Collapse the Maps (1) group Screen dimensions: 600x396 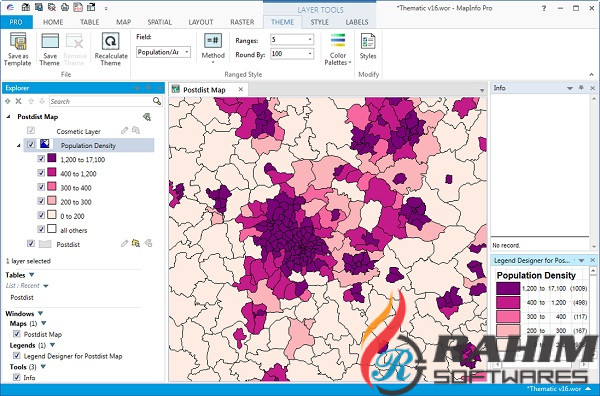(43, 323)
